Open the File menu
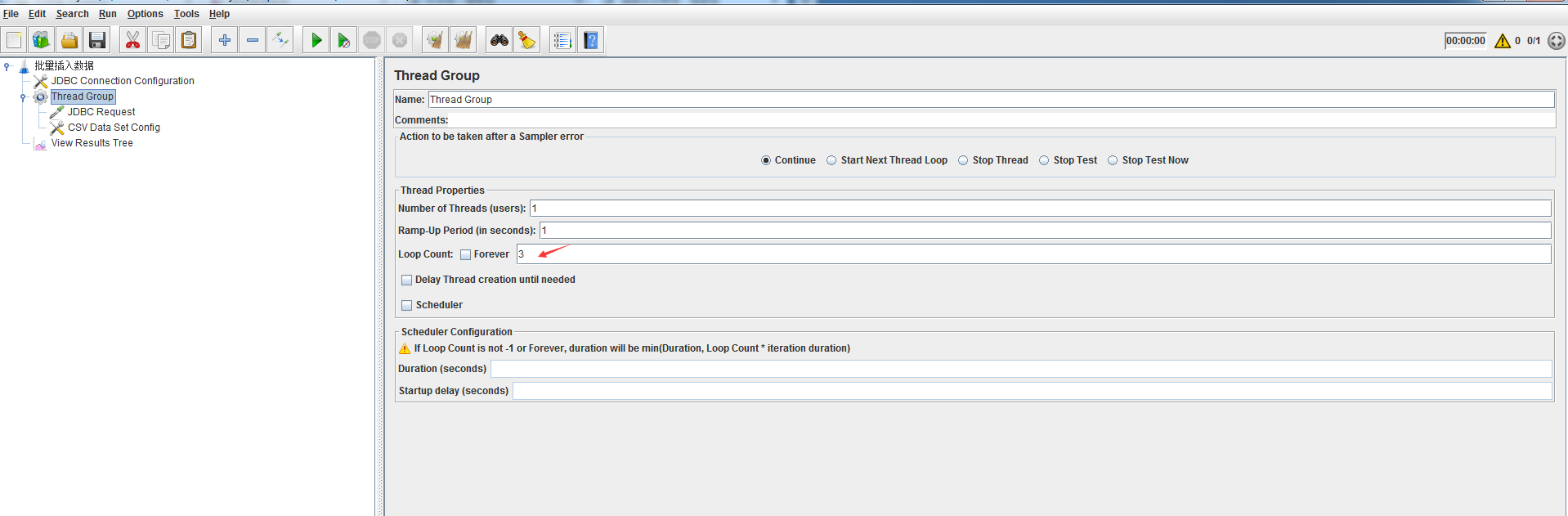 pos(11,14)
